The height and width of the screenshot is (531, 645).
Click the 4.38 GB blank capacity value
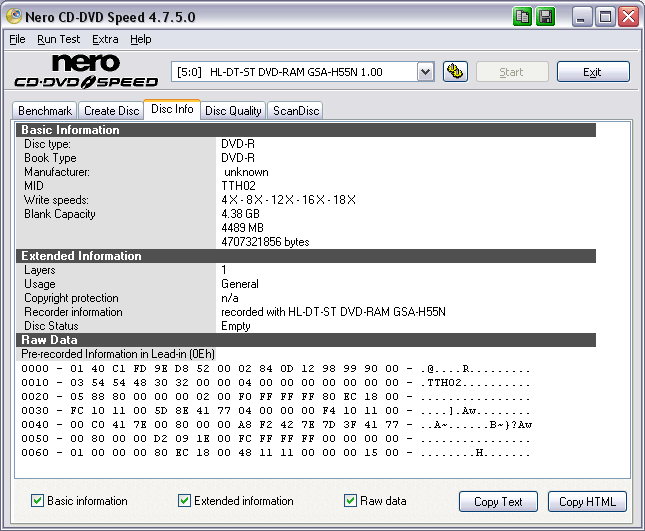pos(241,214)
